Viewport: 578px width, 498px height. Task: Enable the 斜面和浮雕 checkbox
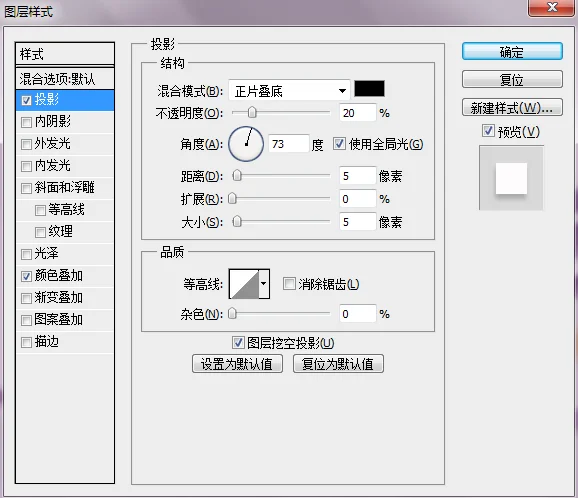pyautogui.click(x=26, y=188)
